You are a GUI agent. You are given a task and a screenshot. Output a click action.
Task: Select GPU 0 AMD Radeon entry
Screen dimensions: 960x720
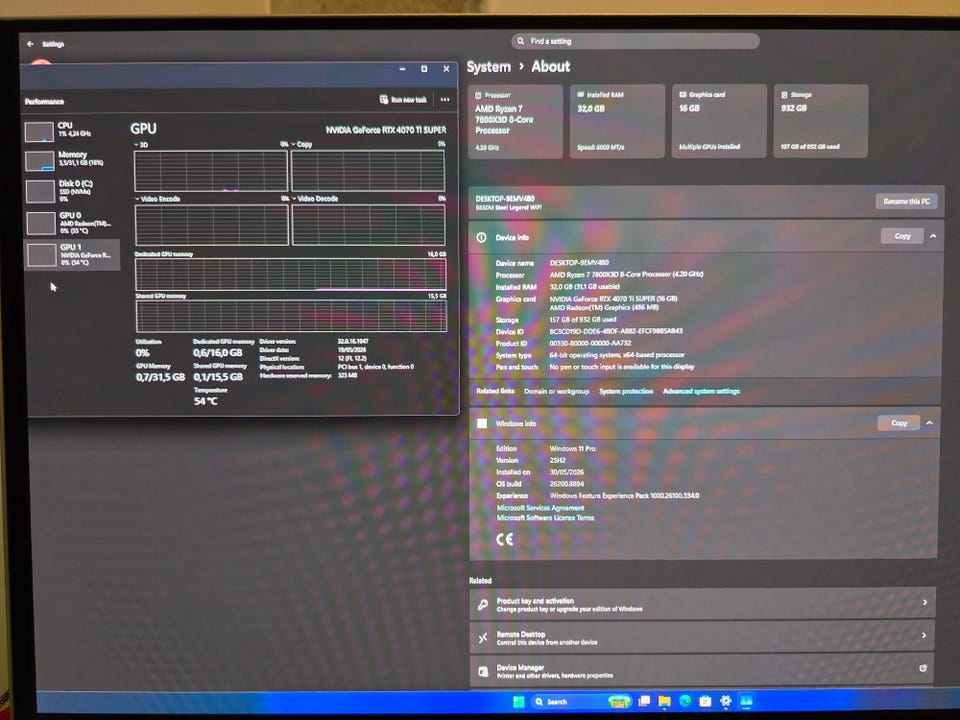pyautogui.click(x=71, y=223)
